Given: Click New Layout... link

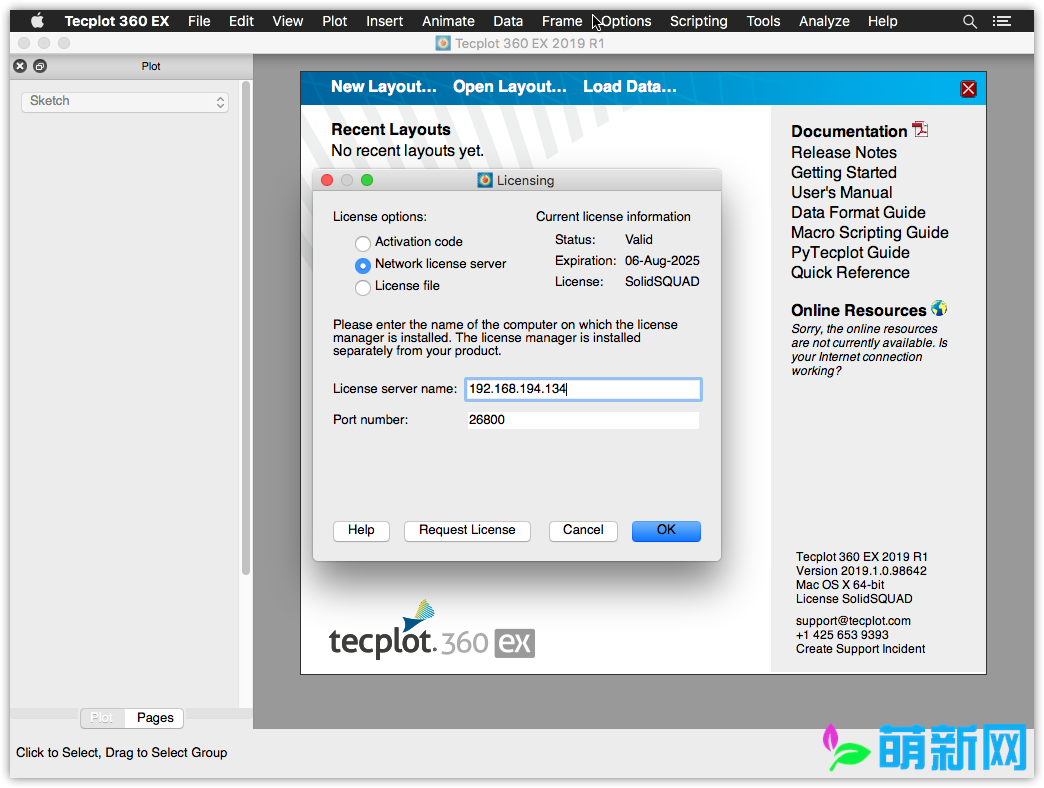Looking at the screenshot, I should (x=384, y=87).
